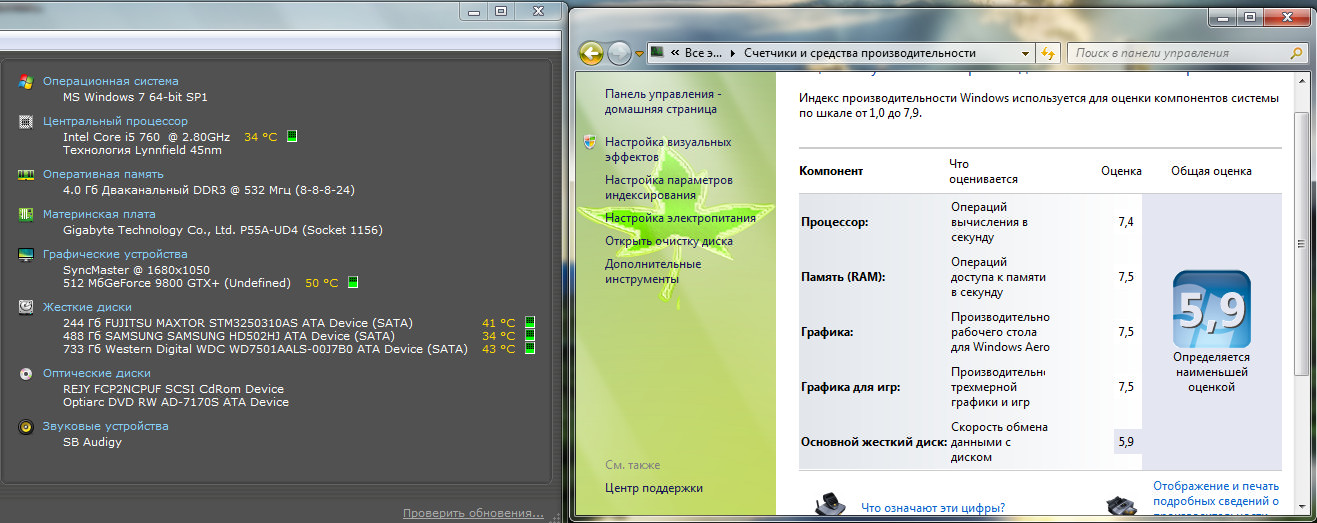Click Счетчики и средства производительности breadcrumb
1317x523 pixels.
click(x=859, y=53)
